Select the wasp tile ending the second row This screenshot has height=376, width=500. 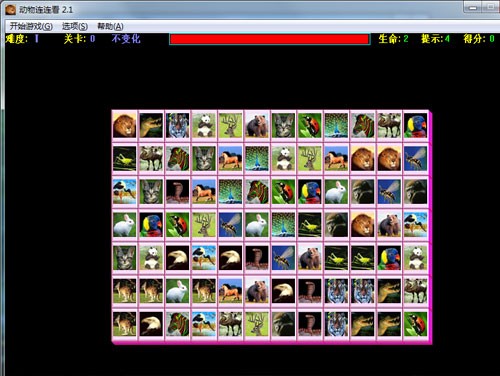pos(415,158)
